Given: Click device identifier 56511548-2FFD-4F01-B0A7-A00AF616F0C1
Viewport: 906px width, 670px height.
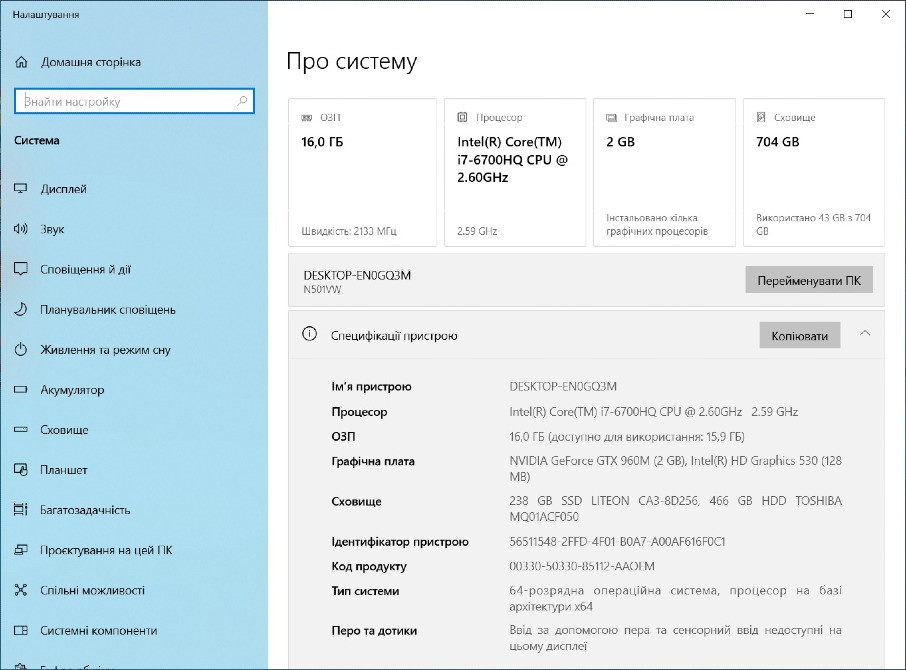Looking at the screenshot, I should pyautogui.click(x=617, y=541).
